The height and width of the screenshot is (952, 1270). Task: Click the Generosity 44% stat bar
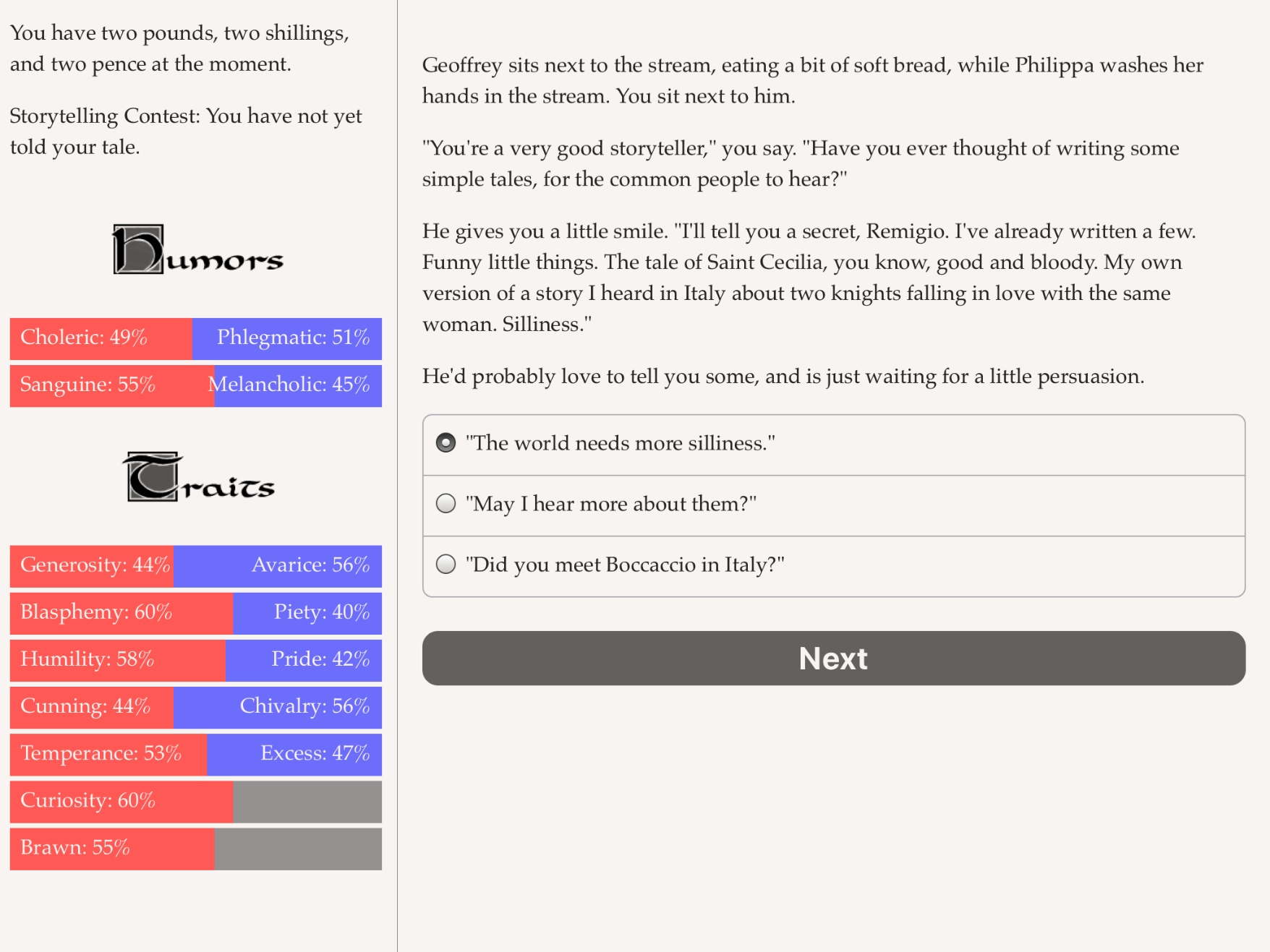(x=92, y=566)
